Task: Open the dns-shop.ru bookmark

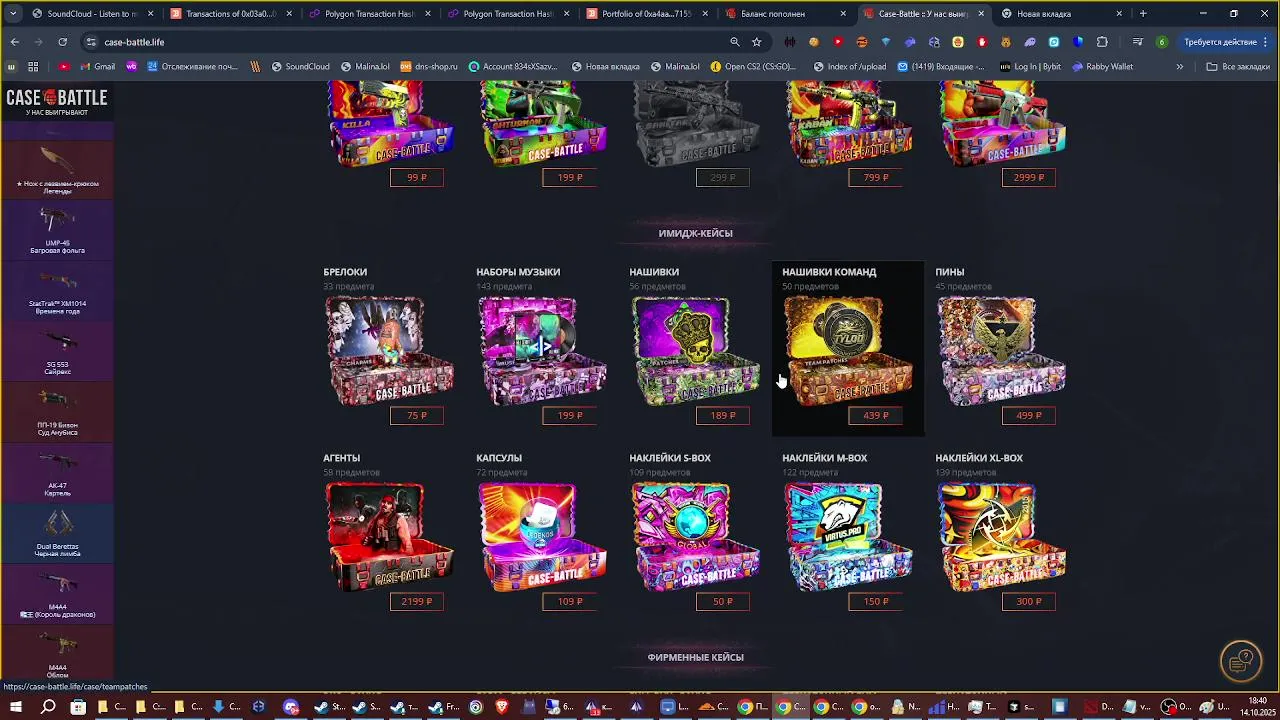Action: pos(428,67)
